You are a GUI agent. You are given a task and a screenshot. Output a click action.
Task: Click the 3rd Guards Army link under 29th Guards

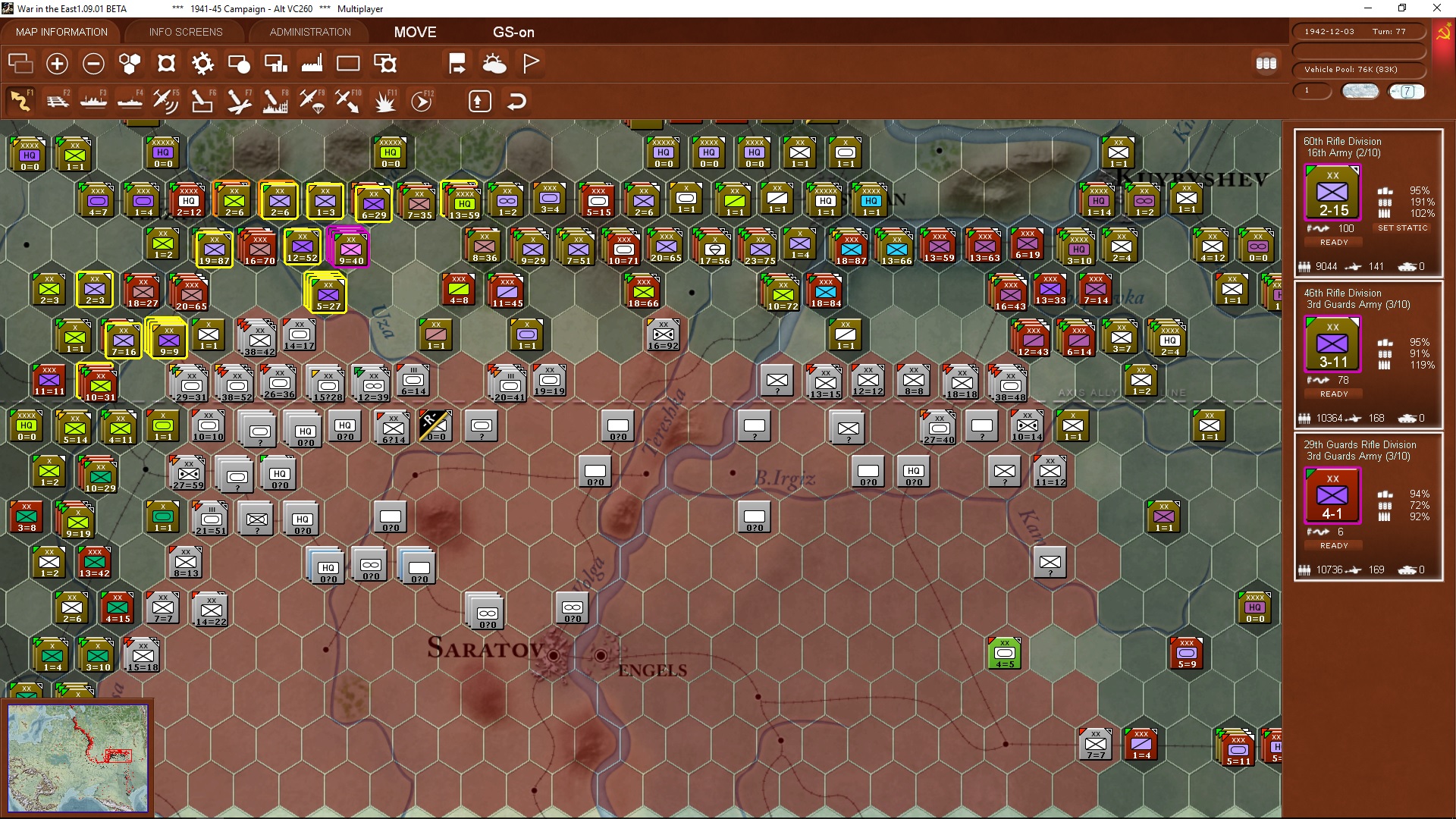[1357, 457]
